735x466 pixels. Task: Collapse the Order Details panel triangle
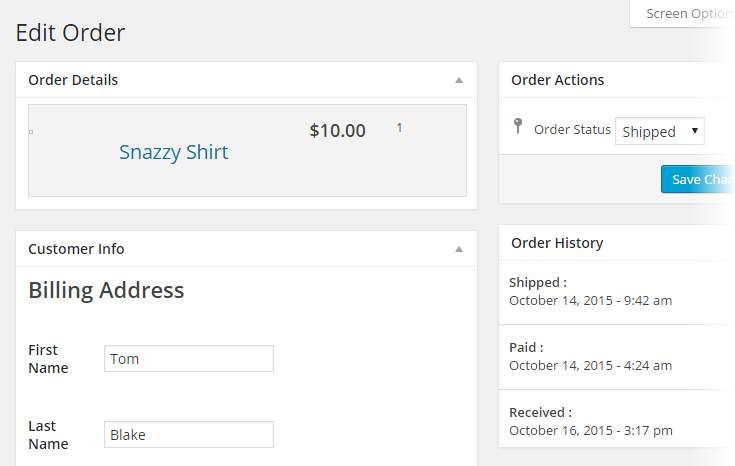(x=459, y=80)
